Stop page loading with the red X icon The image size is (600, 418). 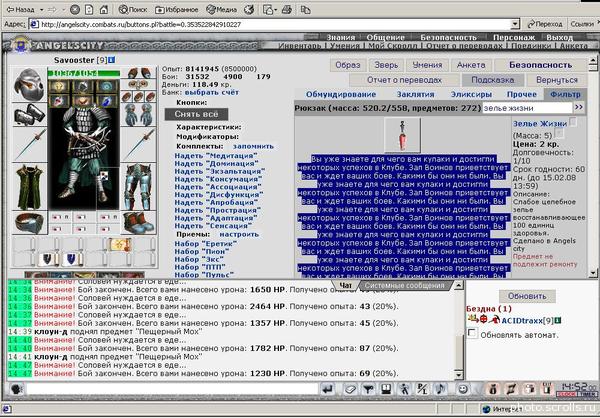[75, 10]
